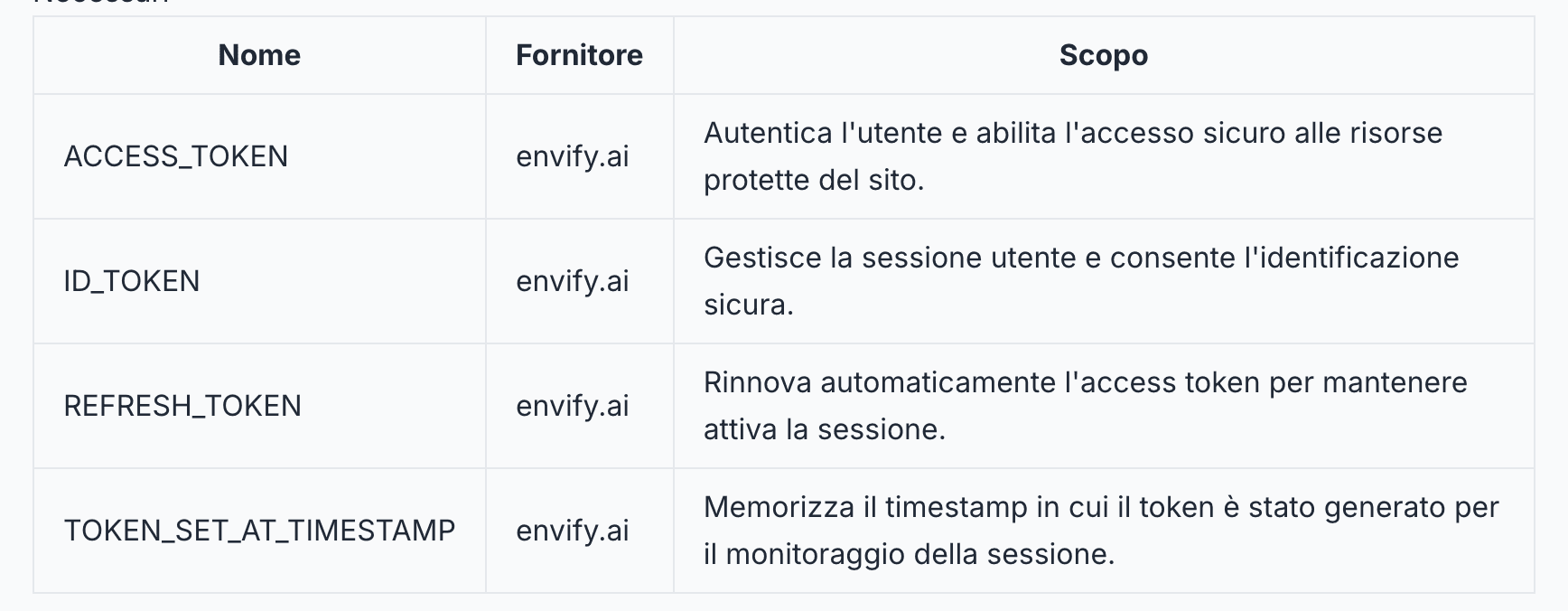Select the REFRESH_TOKEN cookie name
The height and width of the screenshot is (611, 1568).
coord(182,406)
